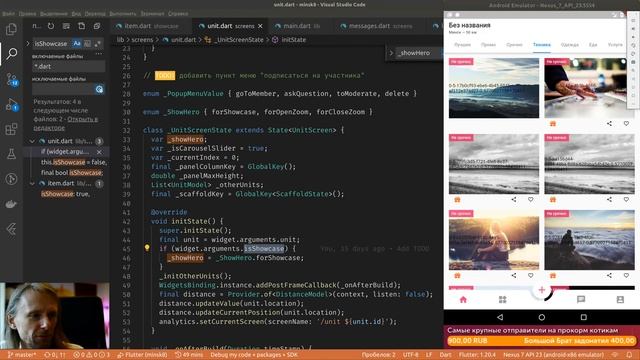The image size is (640, 360).
Task: Toggle search details with the ellipsis
Action: pyautogui.click(x=99, y=53)
